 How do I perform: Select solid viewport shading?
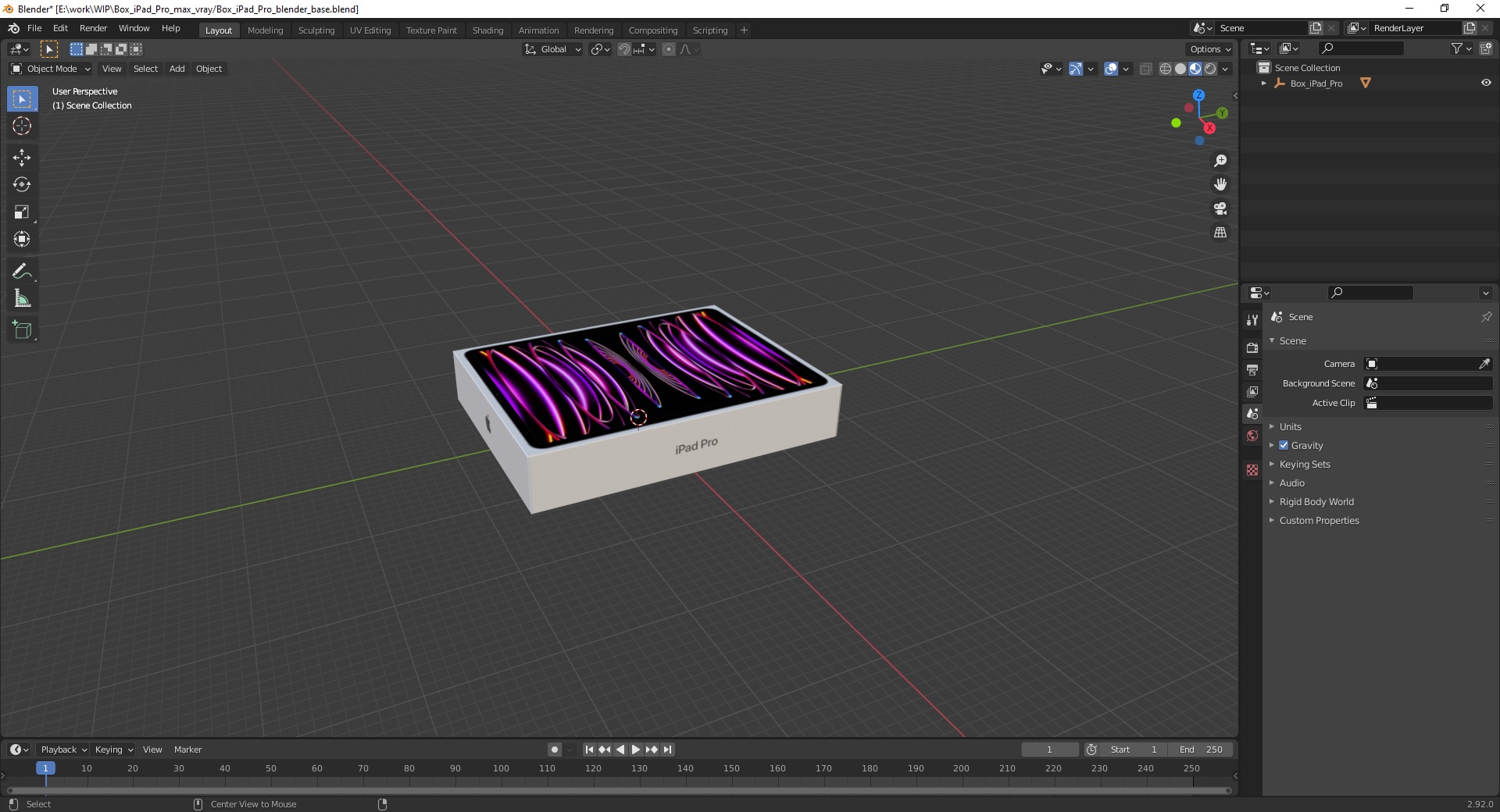click(x=1180, y=69)
